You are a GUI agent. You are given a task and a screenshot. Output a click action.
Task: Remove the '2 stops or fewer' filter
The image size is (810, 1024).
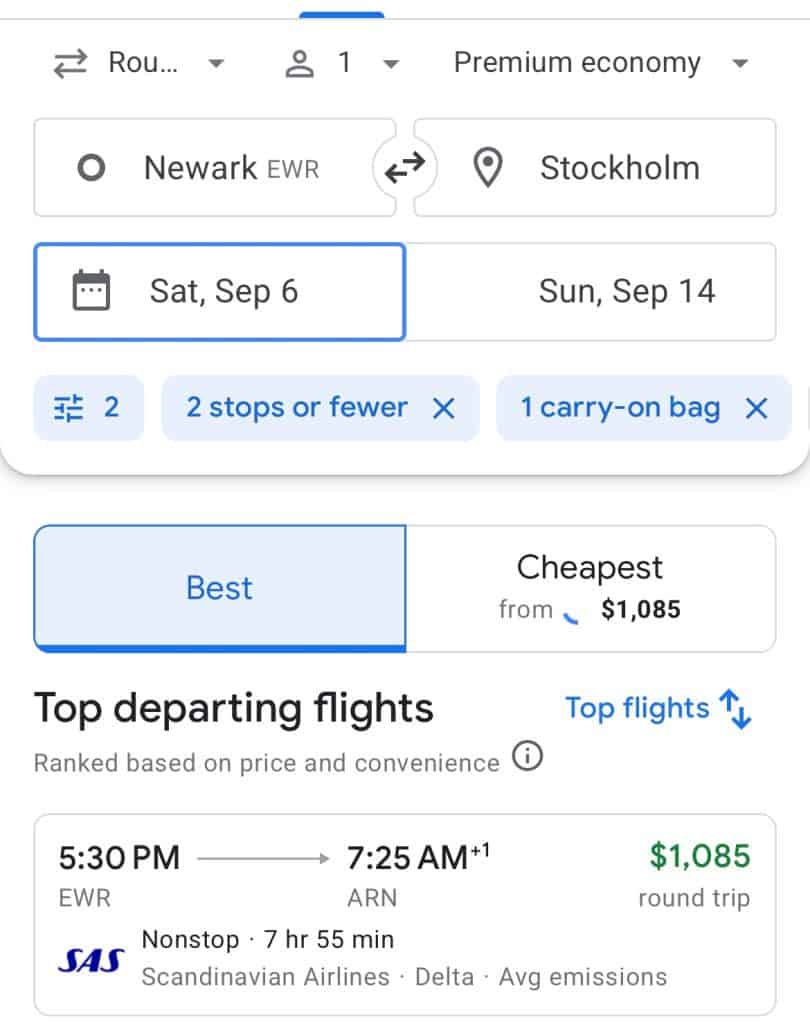(x=443, y=408)
